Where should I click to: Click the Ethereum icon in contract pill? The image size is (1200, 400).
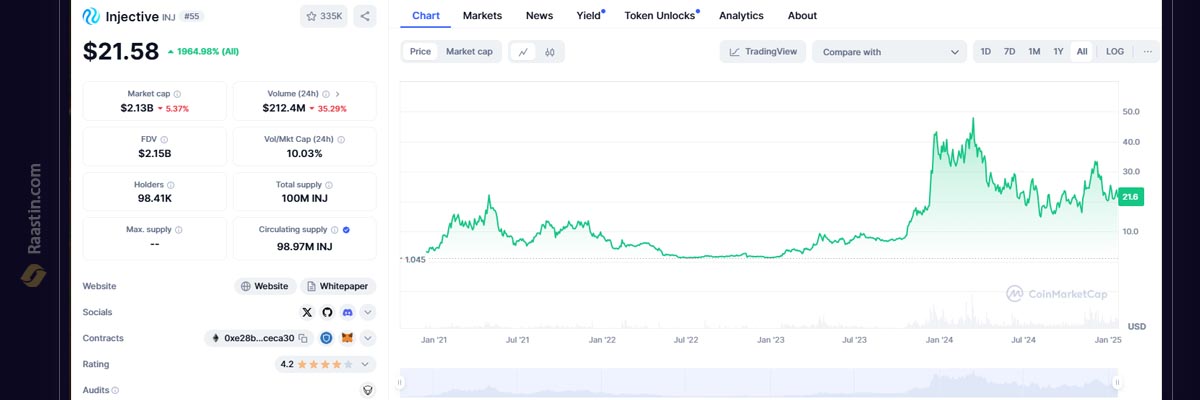tap(215, 339)
